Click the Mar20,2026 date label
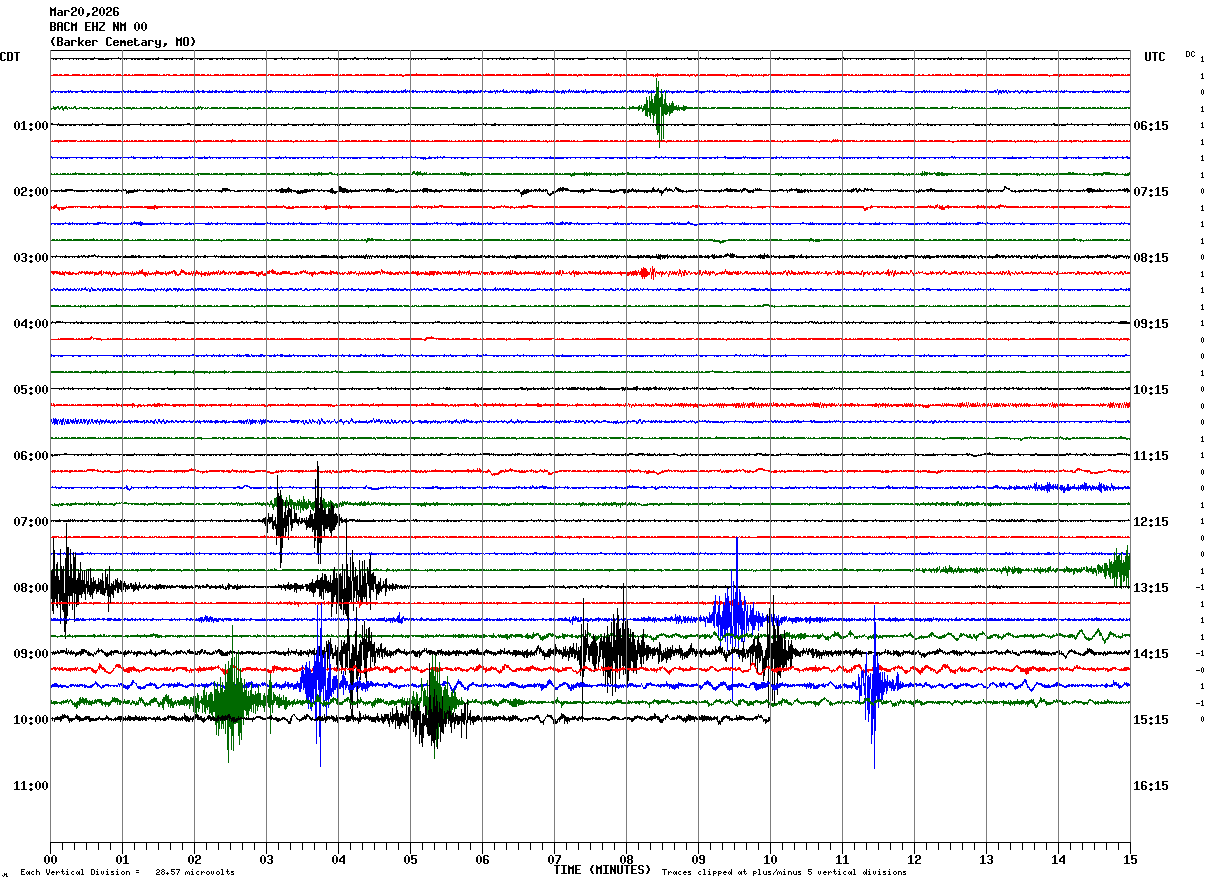The height and width of the screenshot is (886, 1210). [x=84, y=12]
